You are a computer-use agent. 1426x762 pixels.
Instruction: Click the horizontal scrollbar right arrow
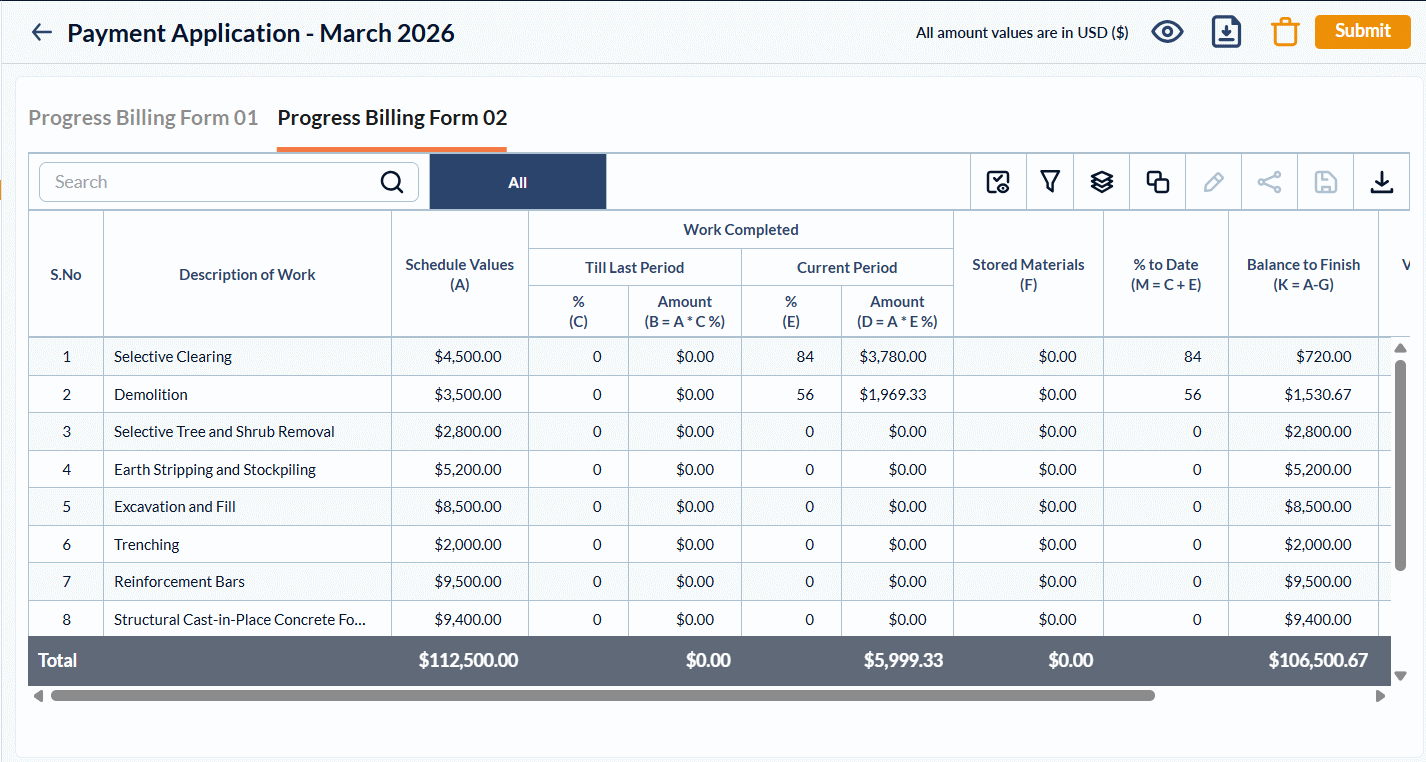[x=1381, y=696]
